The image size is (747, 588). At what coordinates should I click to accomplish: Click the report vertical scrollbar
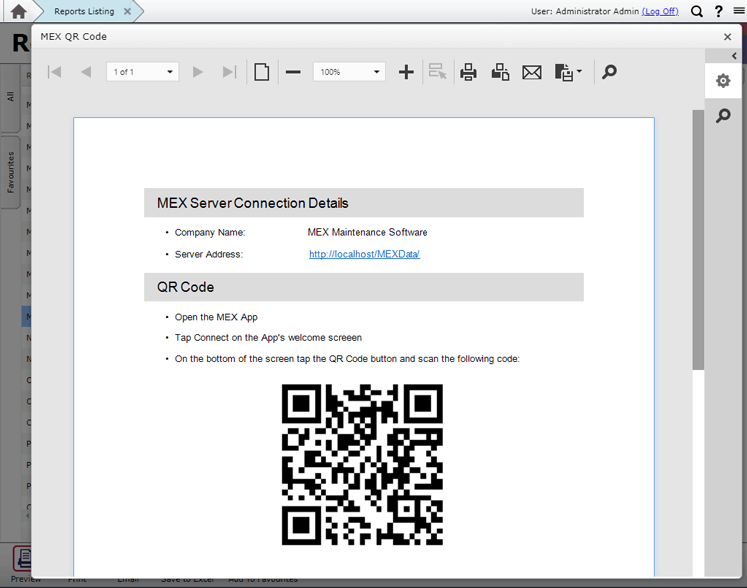(697, 240)
